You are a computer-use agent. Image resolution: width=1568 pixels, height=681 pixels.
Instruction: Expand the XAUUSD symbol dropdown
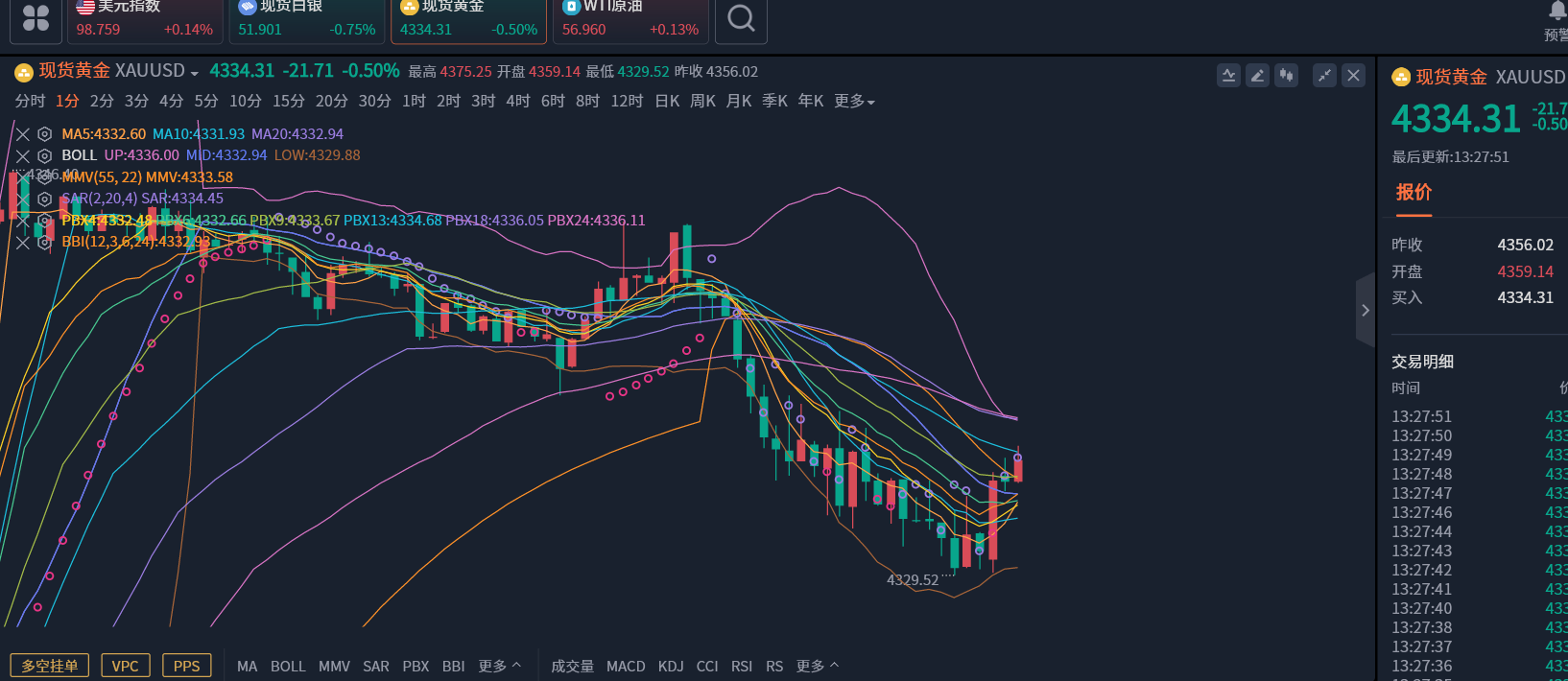click(x=194, y=73)
